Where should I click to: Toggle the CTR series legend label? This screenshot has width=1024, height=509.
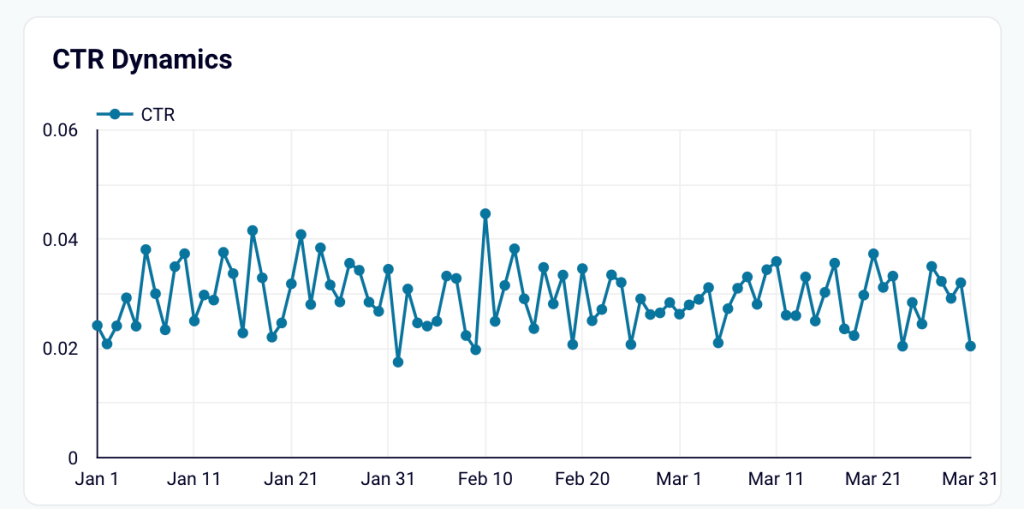158,115
